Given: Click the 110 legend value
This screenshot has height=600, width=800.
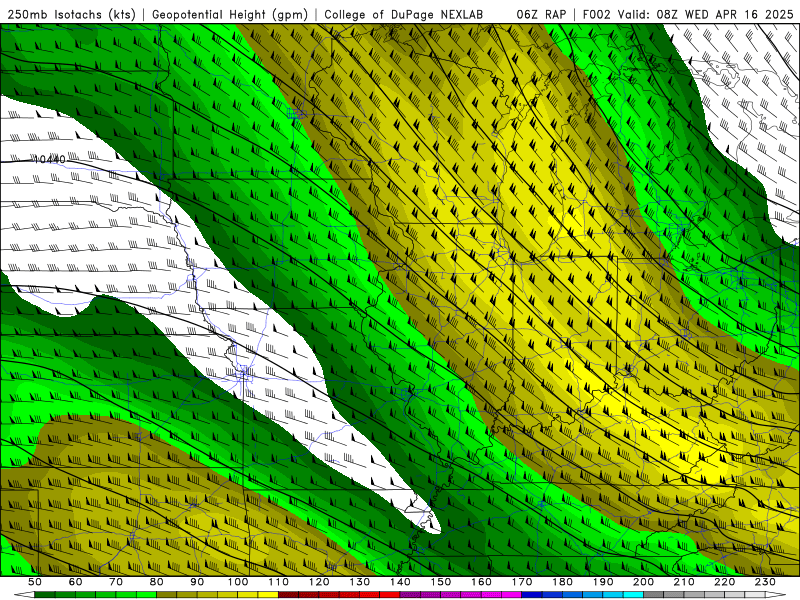Looking at the screenshot, I should tap(279, 582).
